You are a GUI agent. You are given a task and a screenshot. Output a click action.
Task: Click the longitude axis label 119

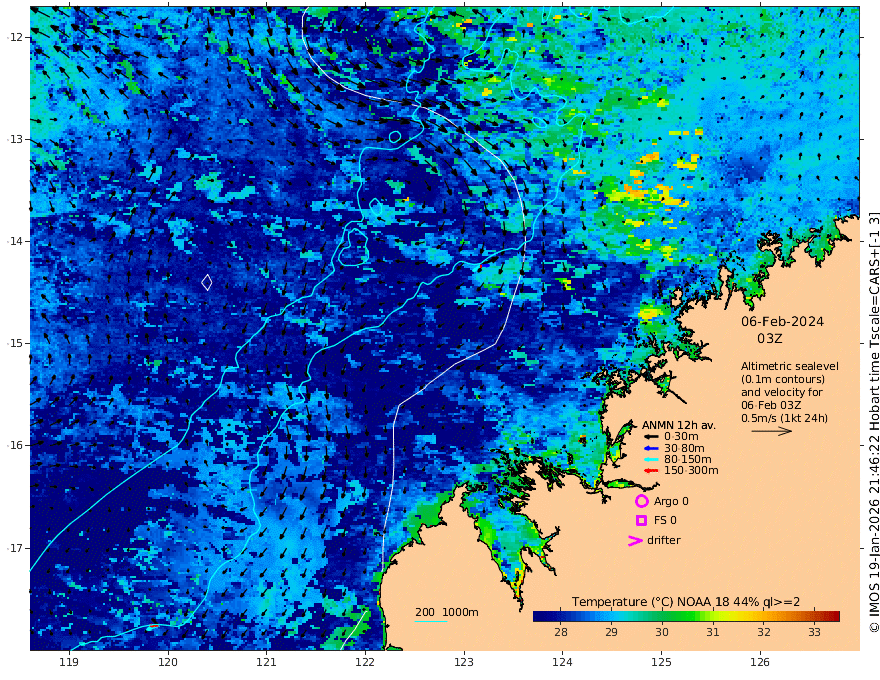click(x=69, y=663)
